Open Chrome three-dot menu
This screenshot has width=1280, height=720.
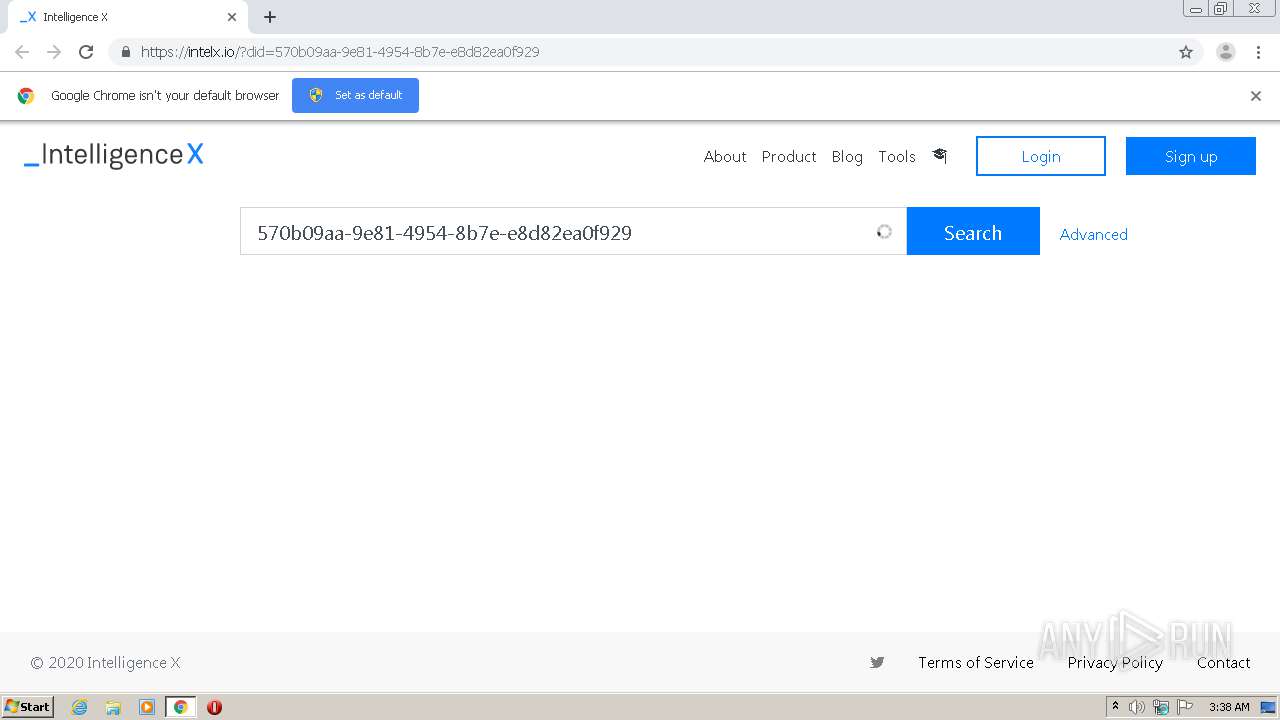[x=1258, y=52]
